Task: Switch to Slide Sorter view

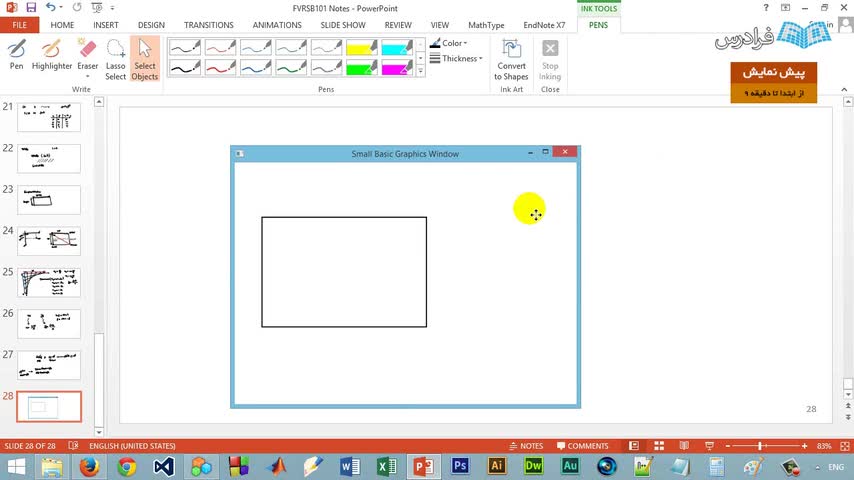Action: coord(659,446)
